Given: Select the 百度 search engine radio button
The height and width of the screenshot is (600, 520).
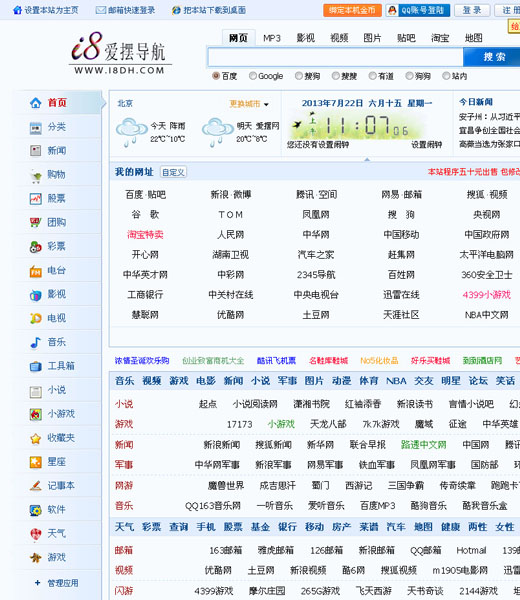Looking at the screenshot, I should coord(215,76).
